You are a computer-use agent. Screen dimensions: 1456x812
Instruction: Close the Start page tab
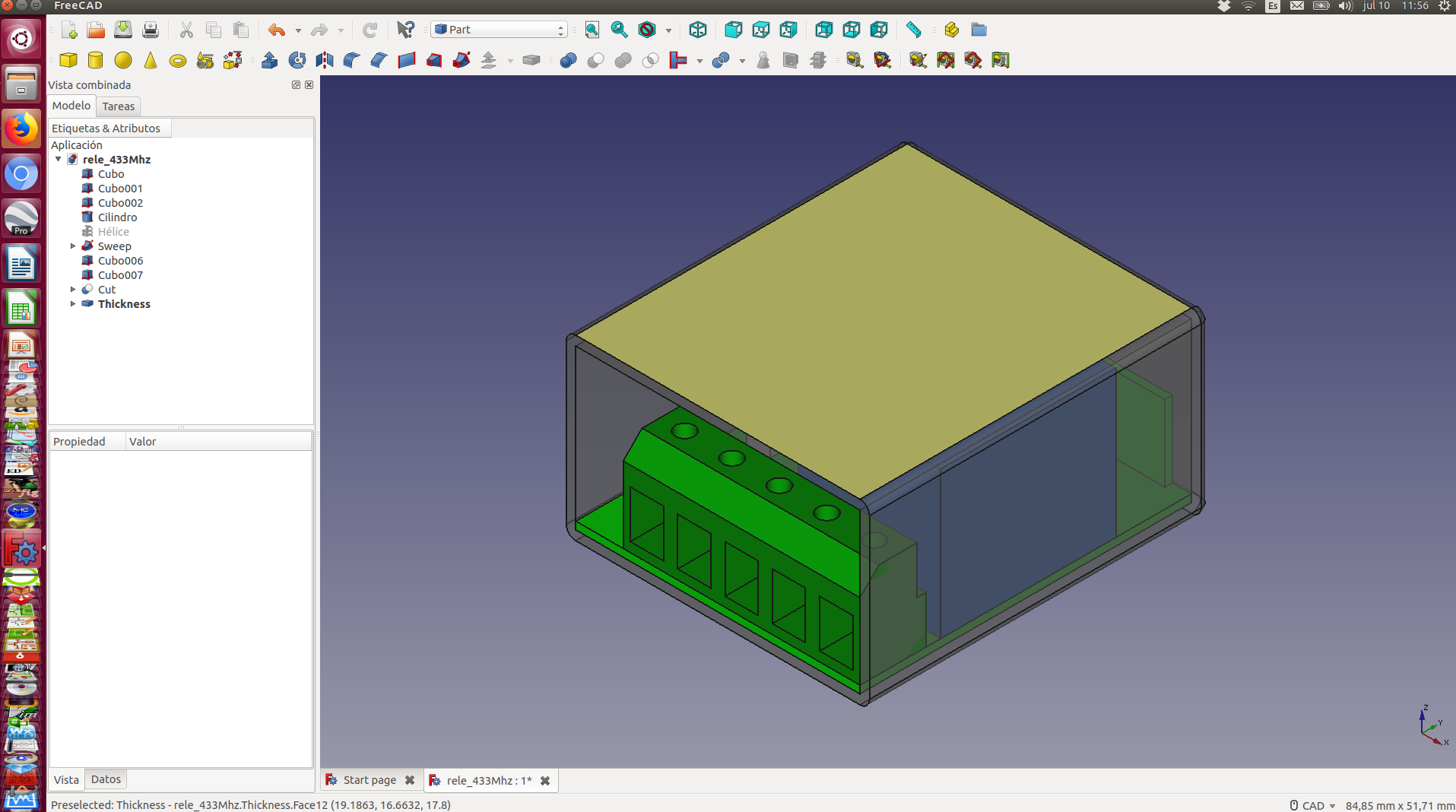[410, 781]
